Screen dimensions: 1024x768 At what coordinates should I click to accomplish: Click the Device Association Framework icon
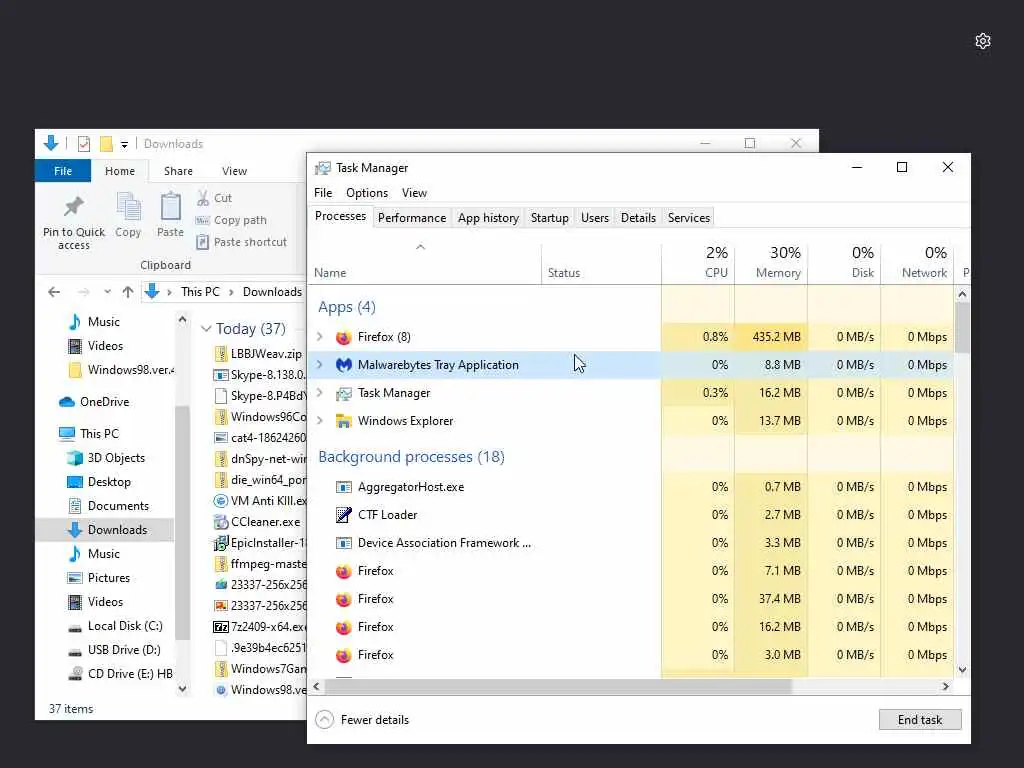pos(344,543)
